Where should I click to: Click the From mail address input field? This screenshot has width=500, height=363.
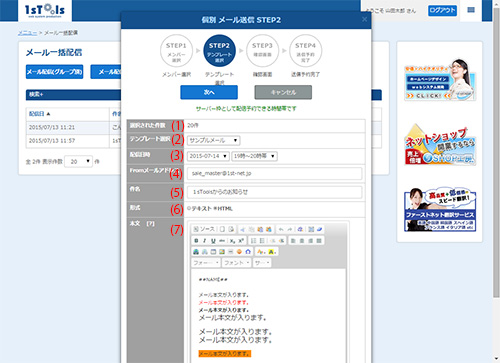275,173
